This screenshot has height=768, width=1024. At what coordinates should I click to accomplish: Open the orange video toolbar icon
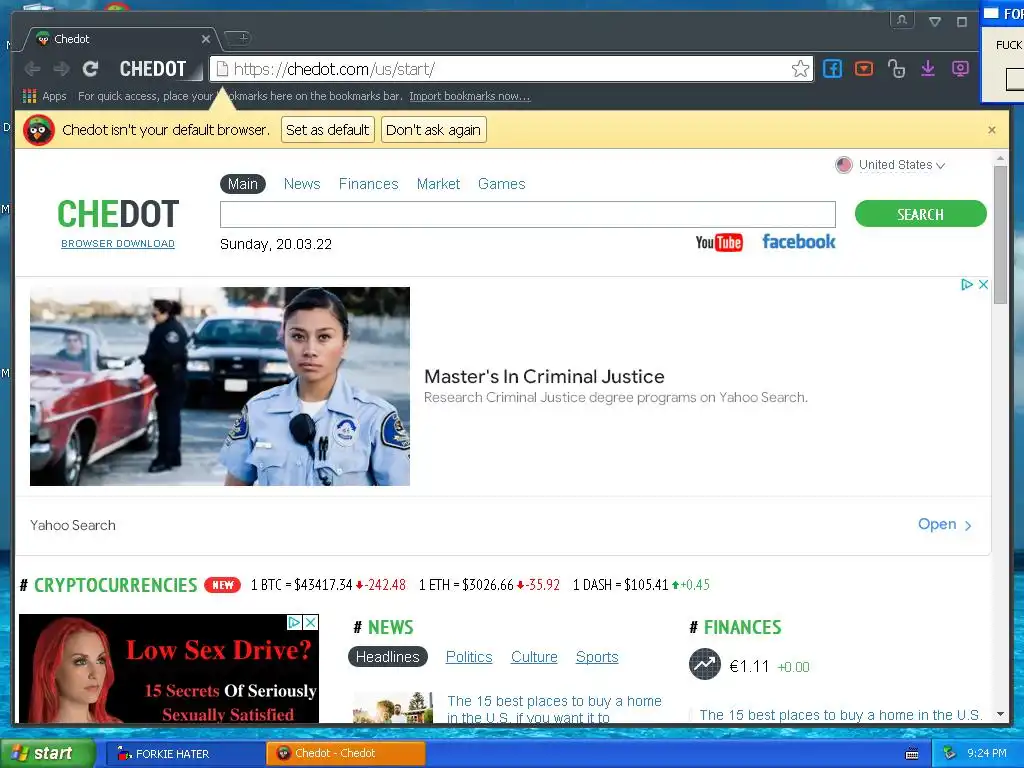pos(864,69)
